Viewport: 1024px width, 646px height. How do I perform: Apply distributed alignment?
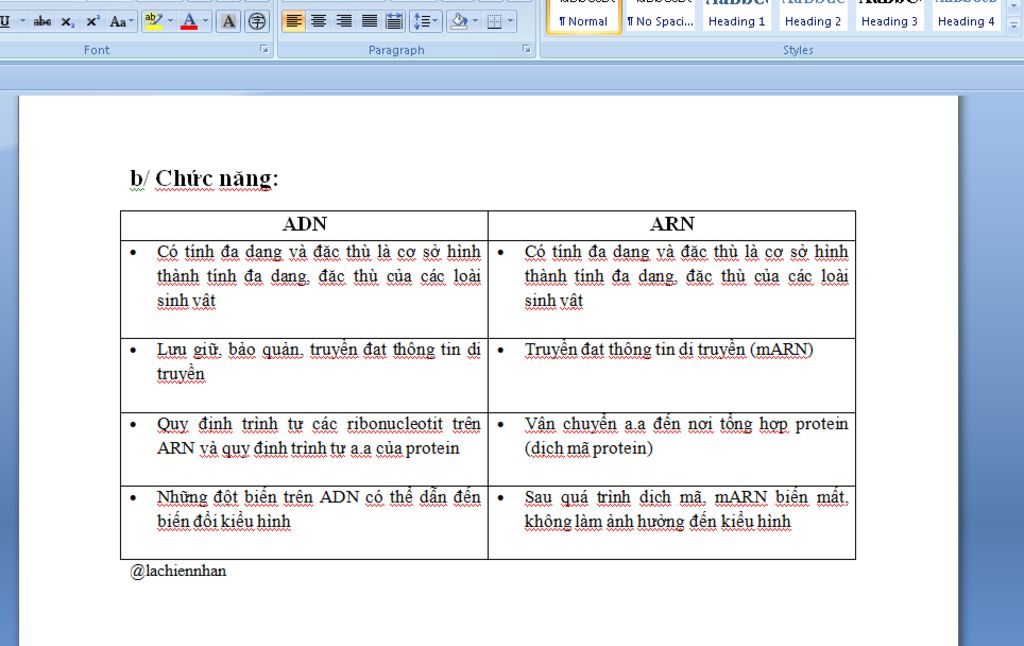(394, 22)
